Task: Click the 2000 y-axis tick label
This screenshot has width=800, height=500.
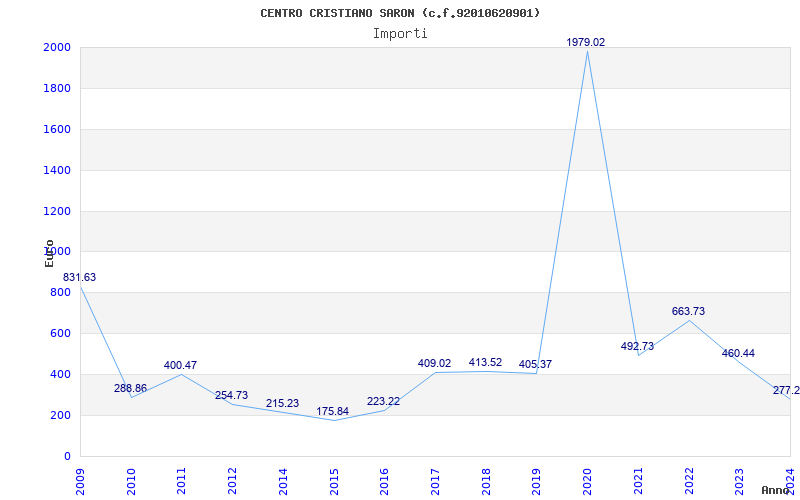Action: 57,47
